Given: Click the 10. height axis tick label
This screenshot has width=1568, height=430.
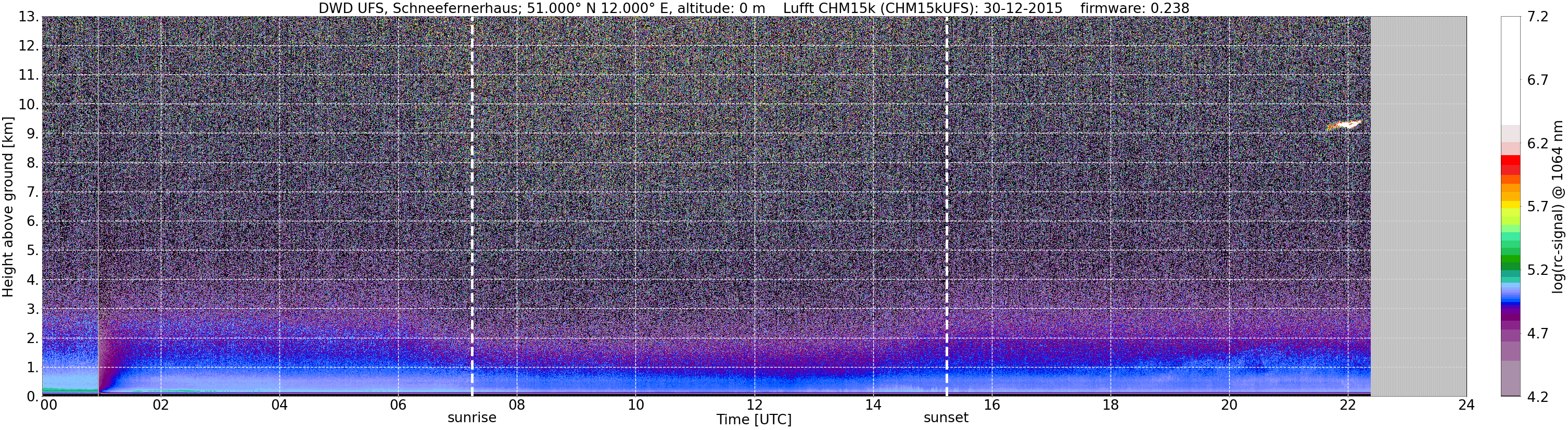Looking at the screenshot, I should [x=29, y=105].
